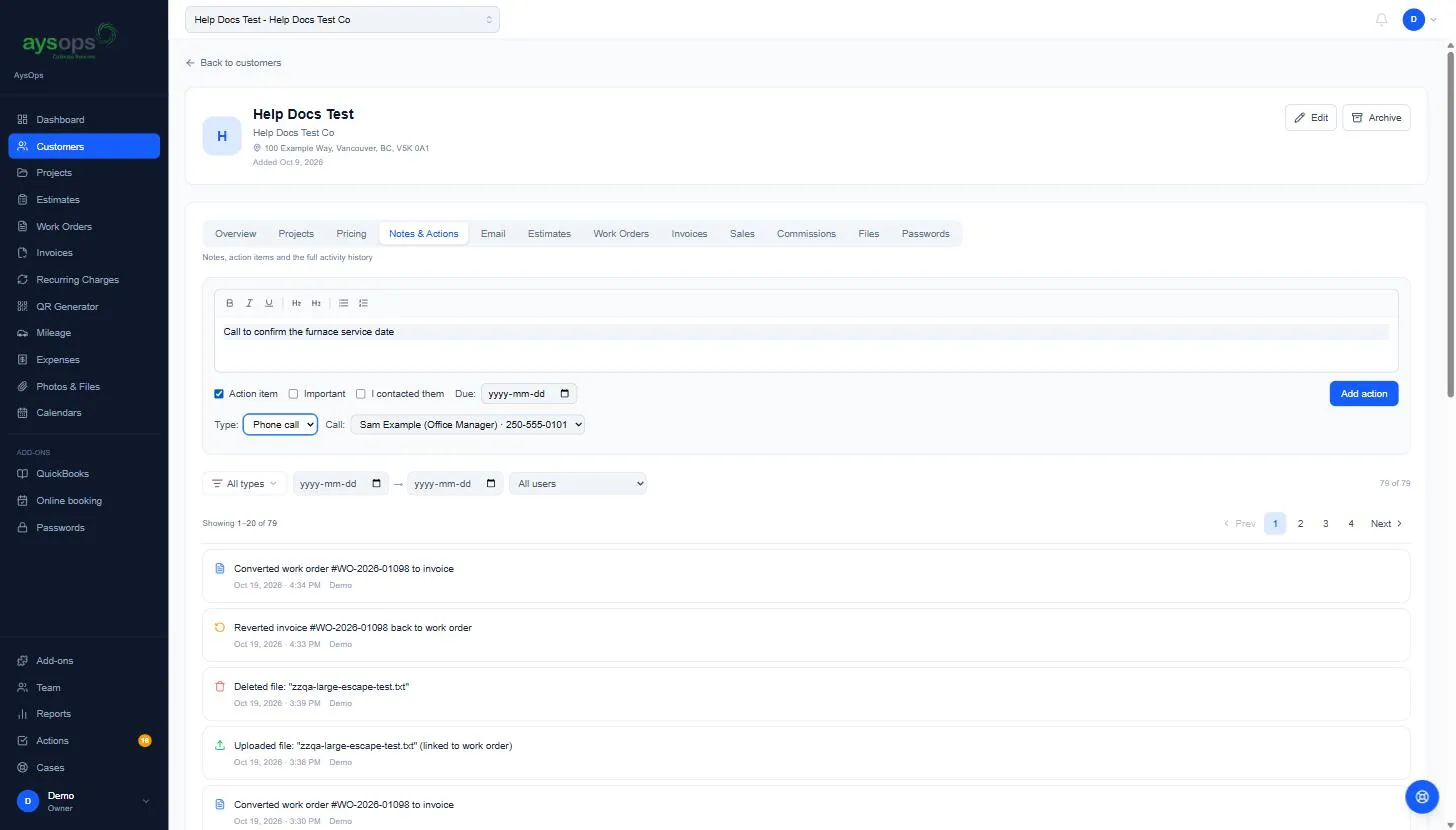Insert a bulleted list in editor
Viewport: 1456px width, 830px height.
point(343,303)
